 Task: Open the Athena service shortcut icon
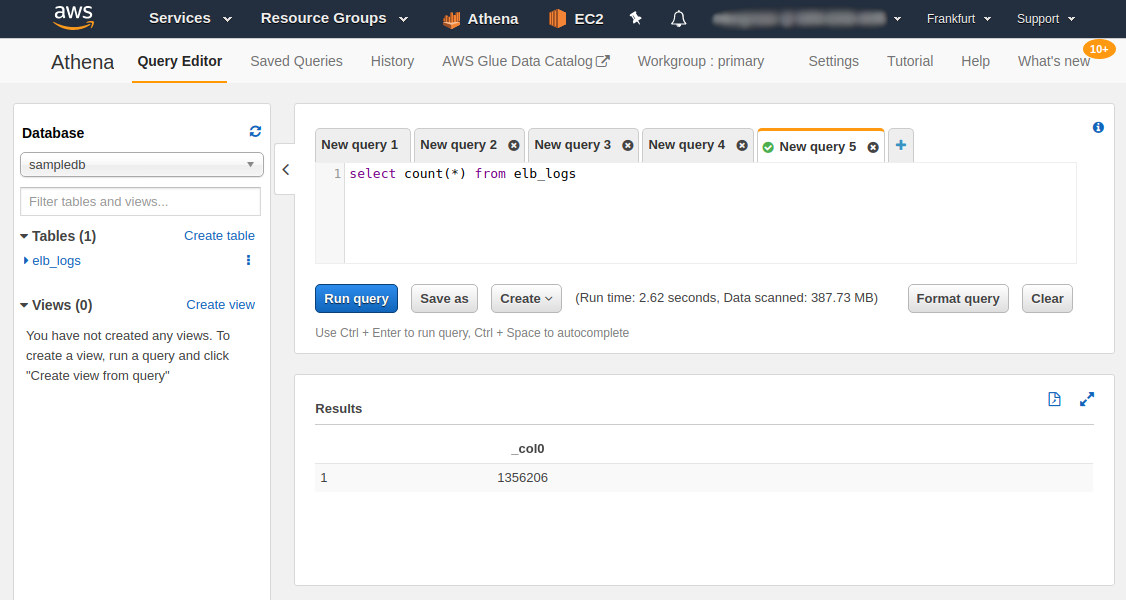(x=452, y=19)
